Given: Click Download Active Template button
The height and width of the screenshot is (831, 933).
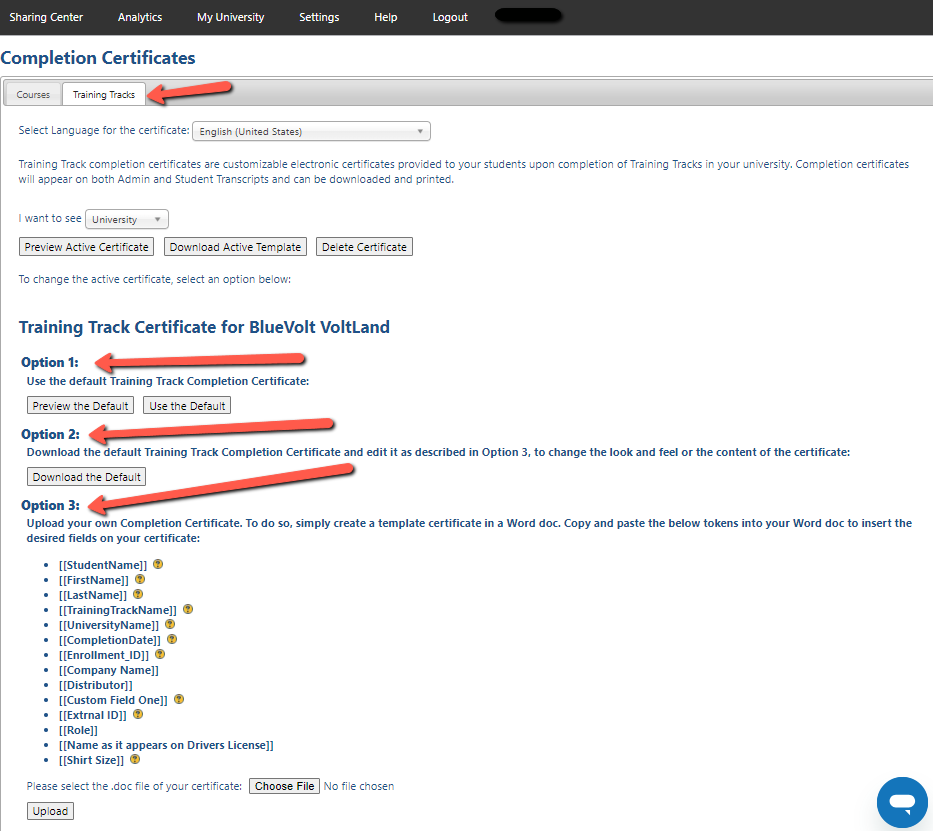Looking at the screenshot, I should (235, 247).
